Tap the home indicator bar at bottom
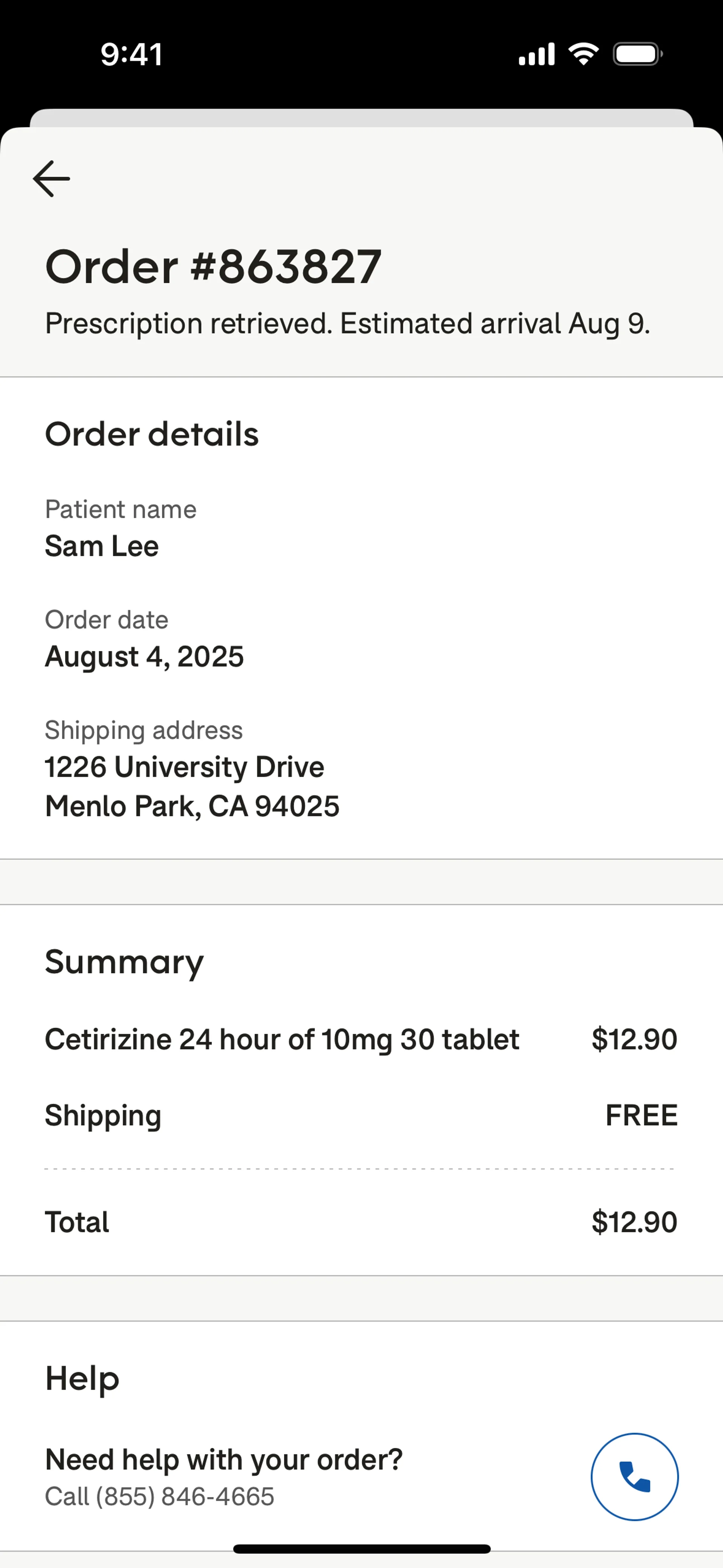The width and height of the screenshot is (723, 1568). point(361,1548)
